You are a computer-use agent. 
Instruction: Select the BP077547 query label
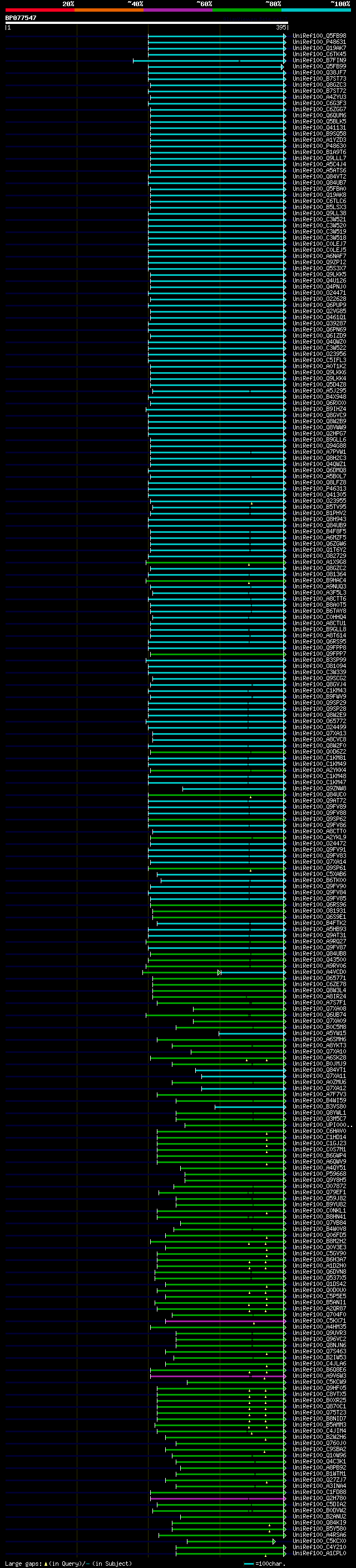pyautogui.click(x=21, y=18)
